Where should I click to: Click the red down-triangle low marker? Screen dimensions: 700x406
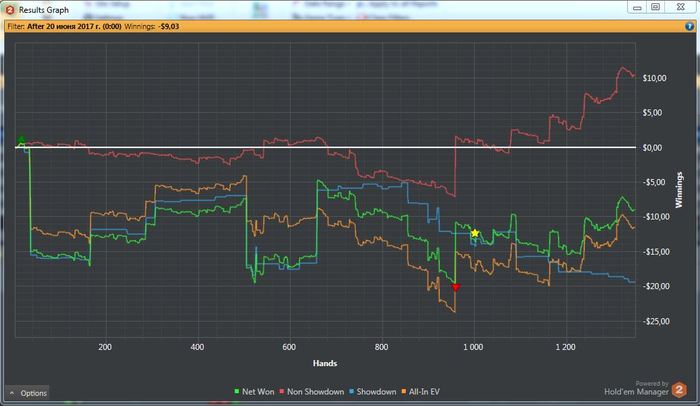(456, 287)
